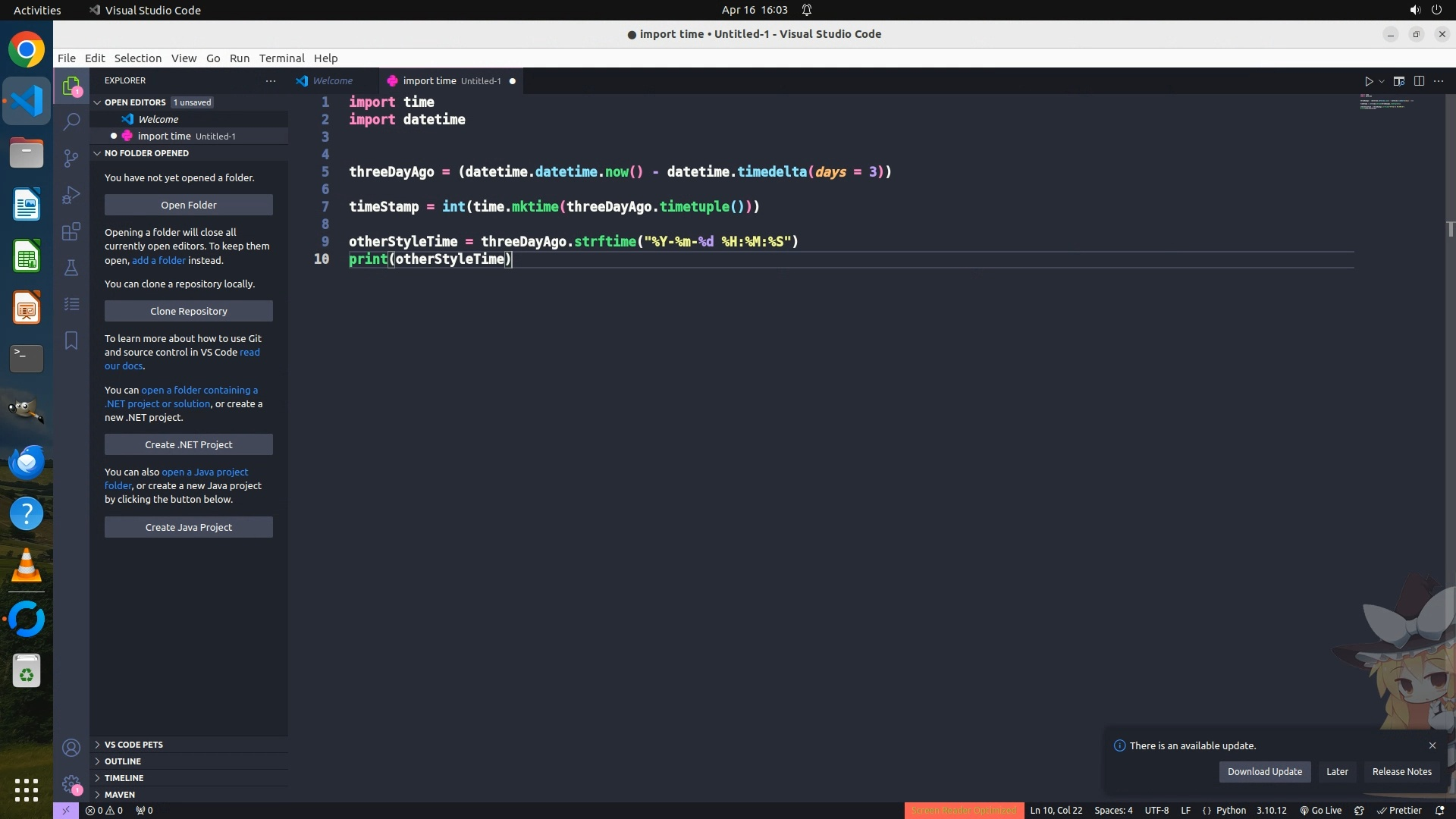Open the Search view in activity bar

(71, 121)
